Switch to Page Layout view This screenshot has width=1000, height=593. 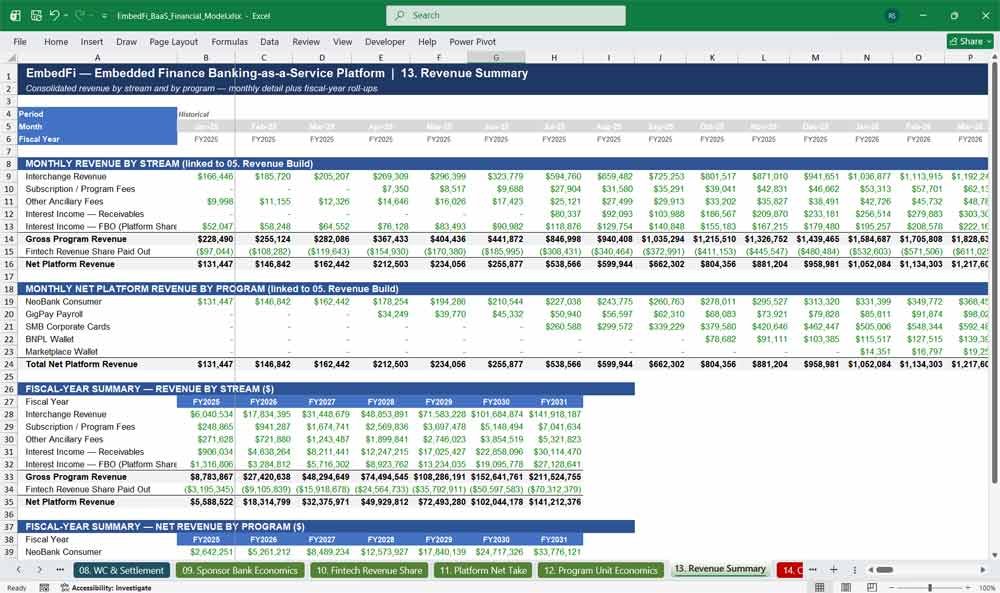(846, 587)
